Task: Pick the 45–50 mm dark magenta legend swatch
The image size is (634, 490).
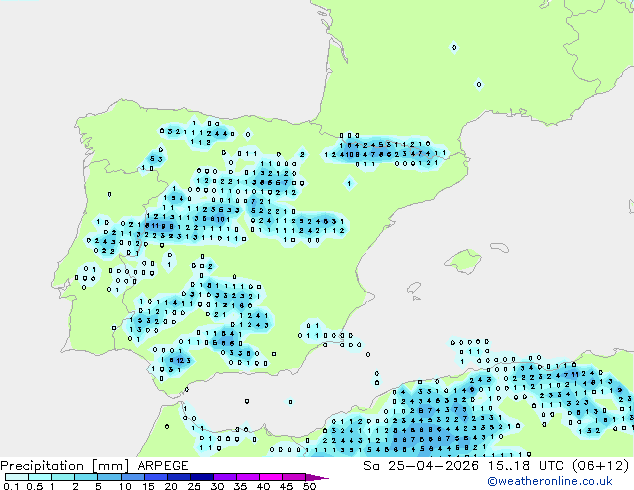Action: click(294, 477)
